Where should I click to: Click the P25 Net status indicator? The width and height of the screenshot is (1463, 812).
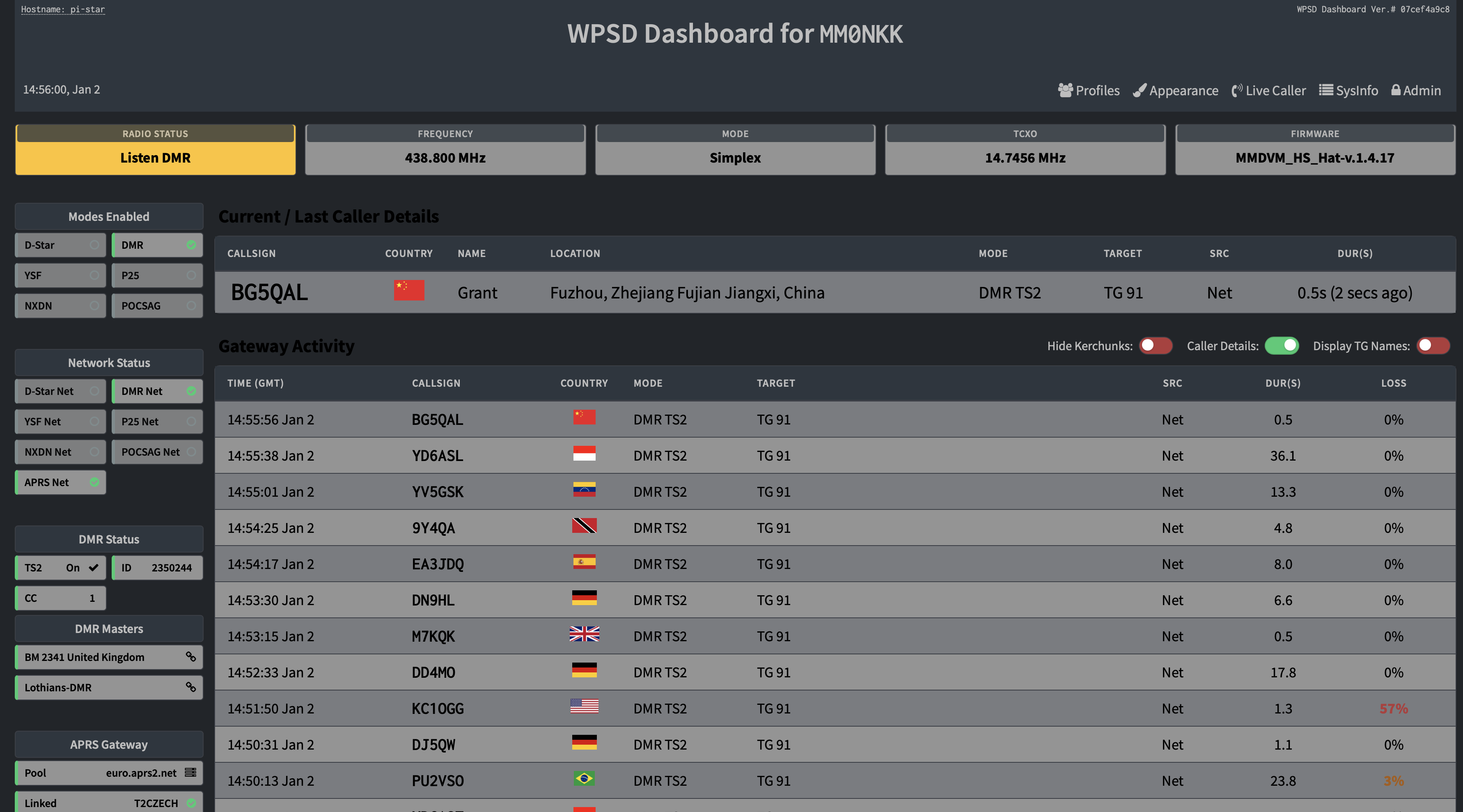191,421
